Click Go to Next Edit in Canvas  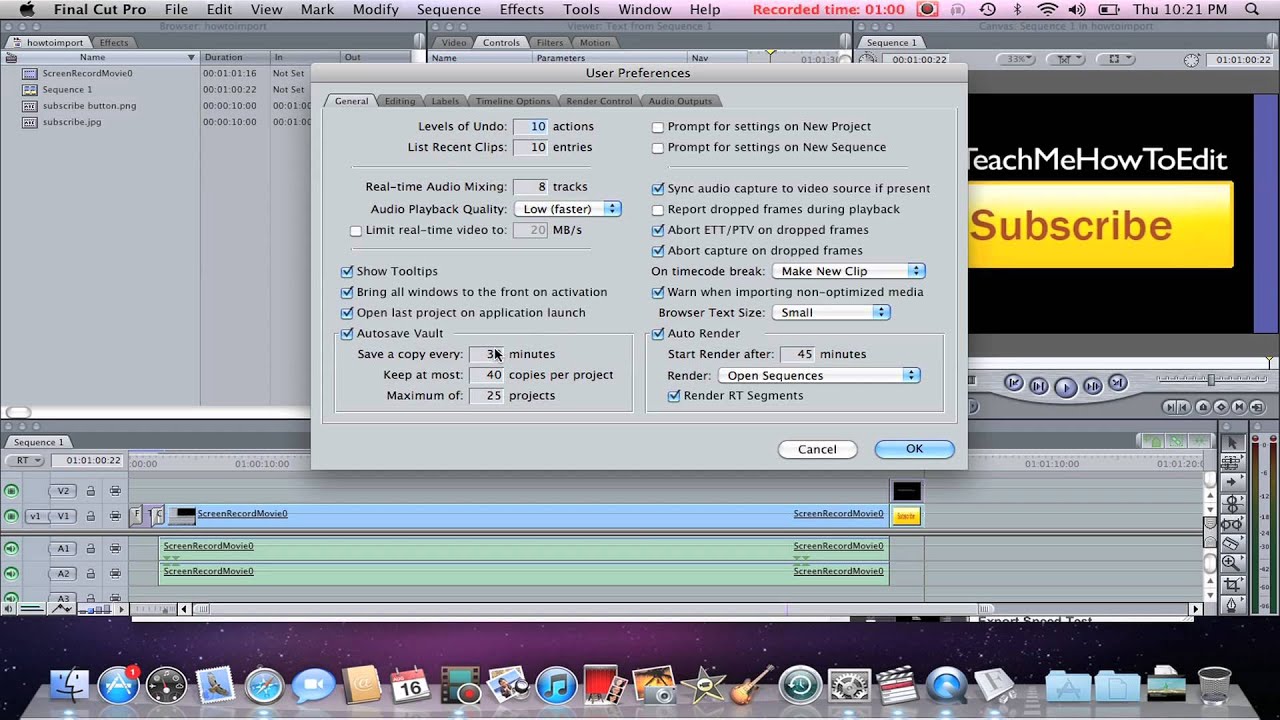(1118, 383)
